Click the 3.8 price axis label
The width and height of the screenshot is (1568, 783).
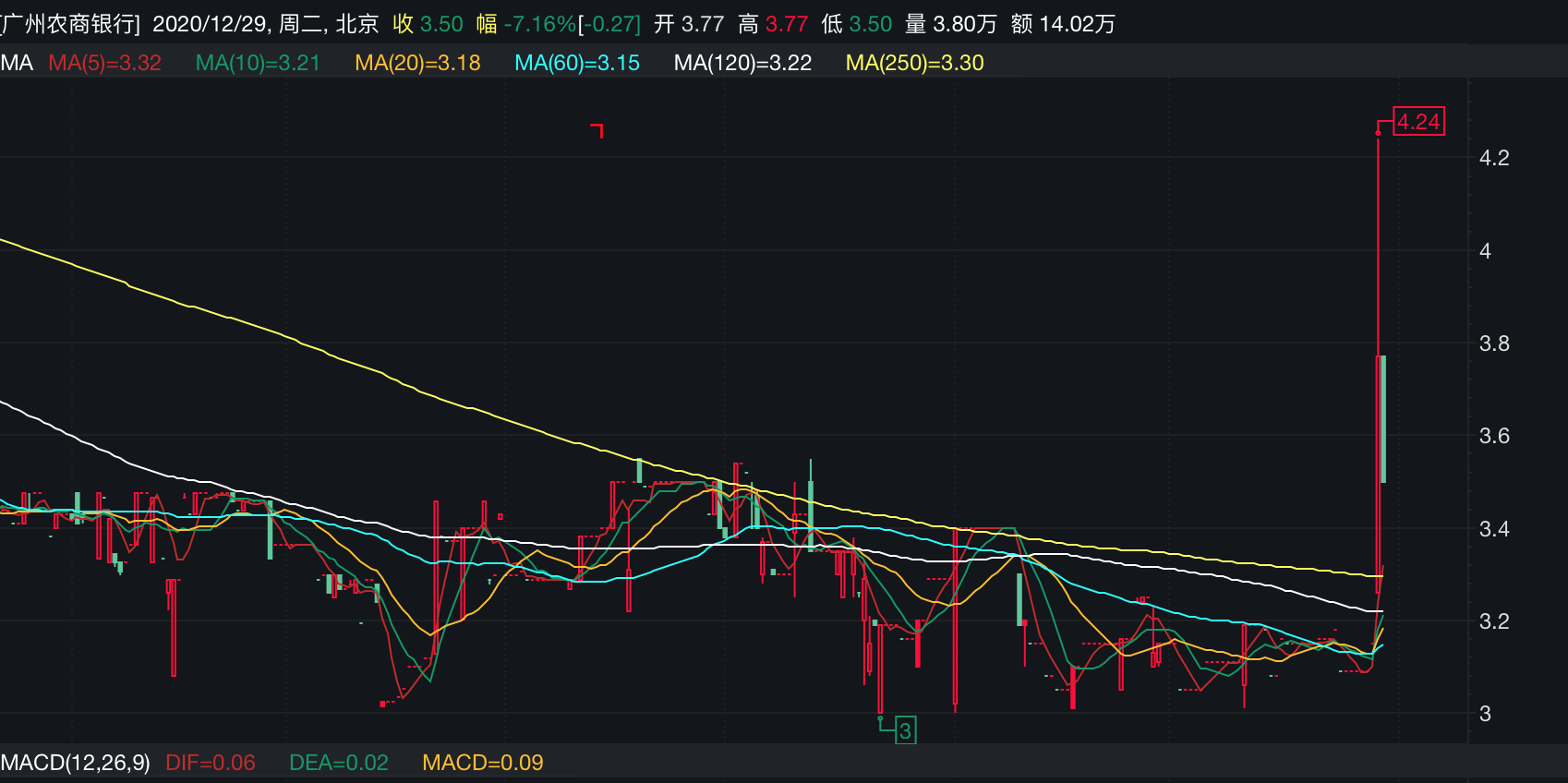(x=1494, y=343)
